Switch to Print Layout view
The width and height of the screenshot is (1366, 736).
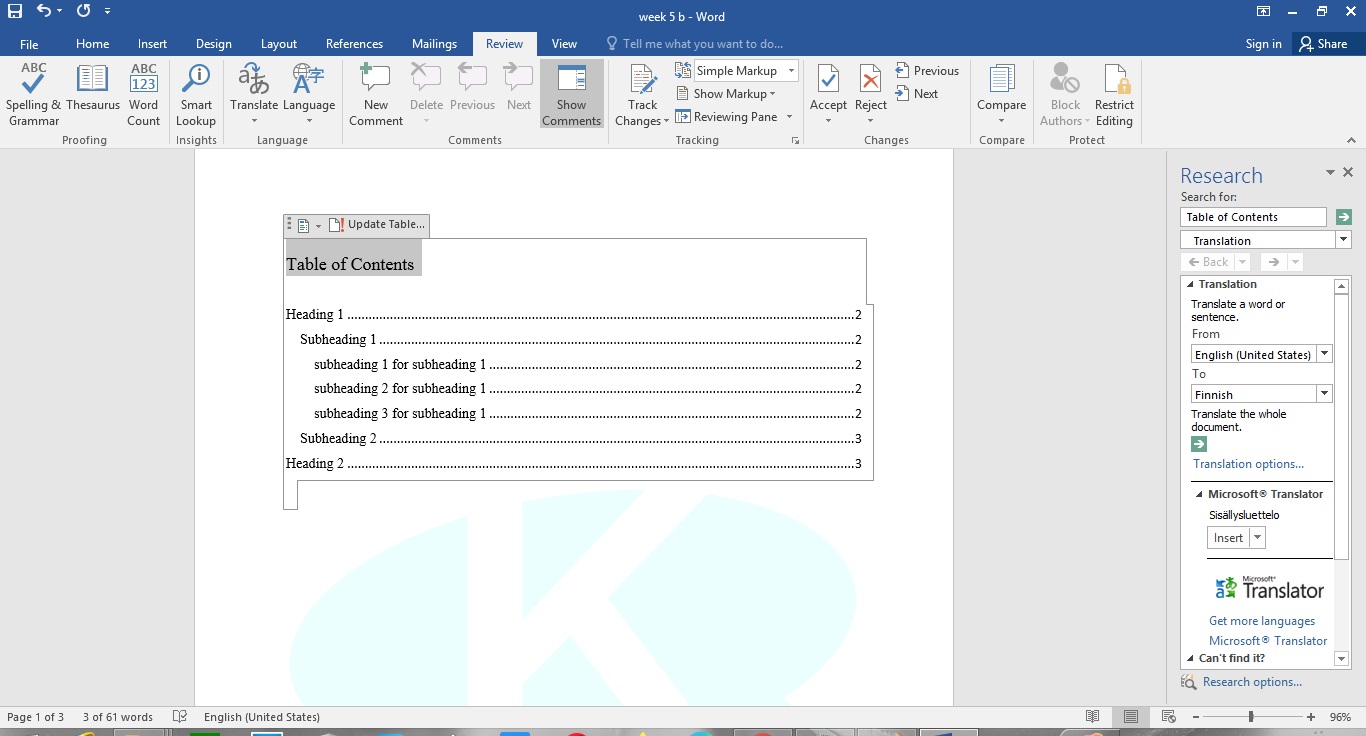pyautogui.click(x=1130, y=717)
